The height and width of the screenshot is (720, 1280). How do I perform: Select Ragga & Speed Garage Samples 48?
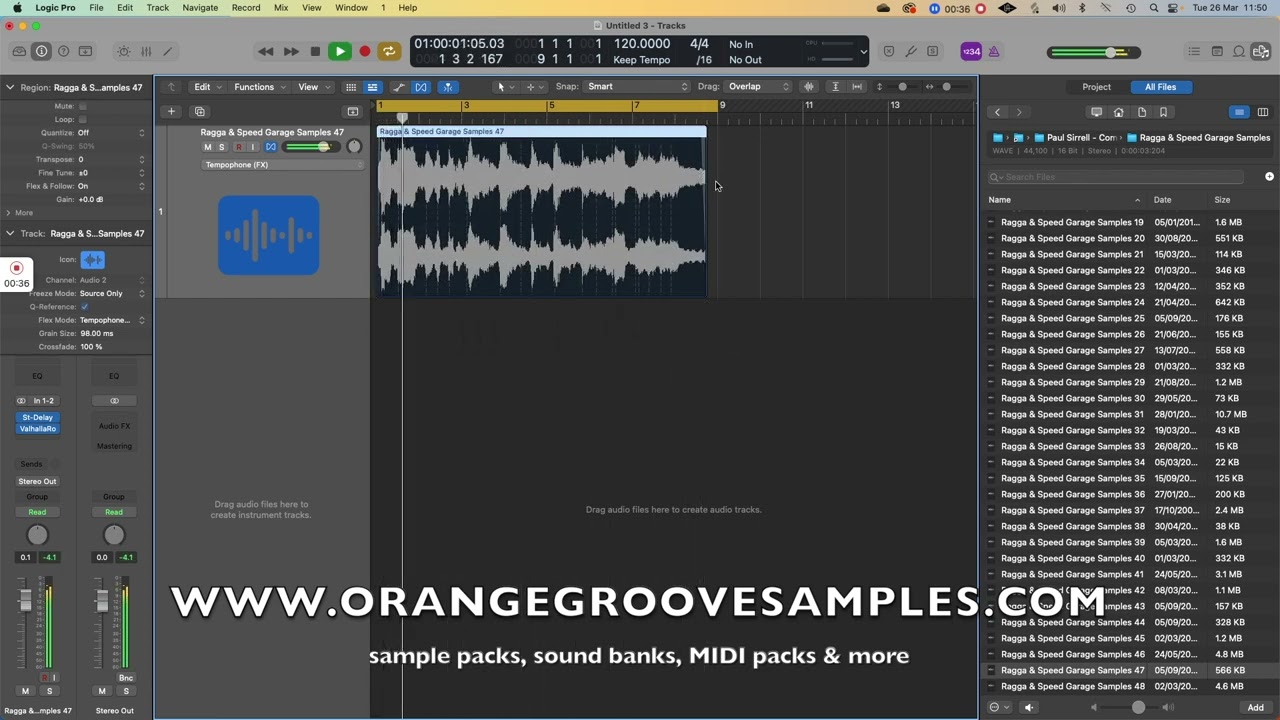click(1130, 686)
